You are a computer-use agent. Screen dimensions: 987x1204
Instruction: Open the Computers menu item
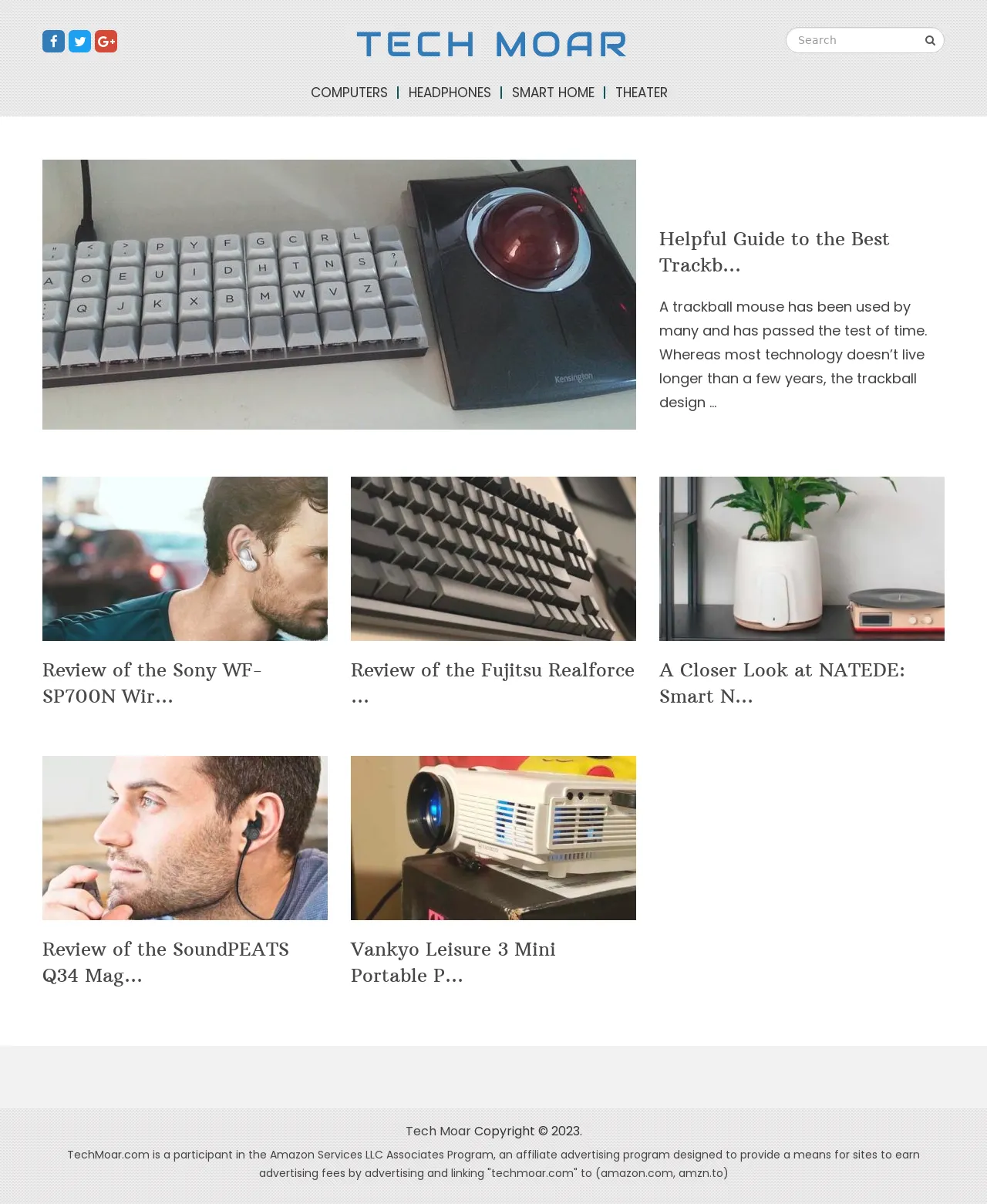coord(349,93)
